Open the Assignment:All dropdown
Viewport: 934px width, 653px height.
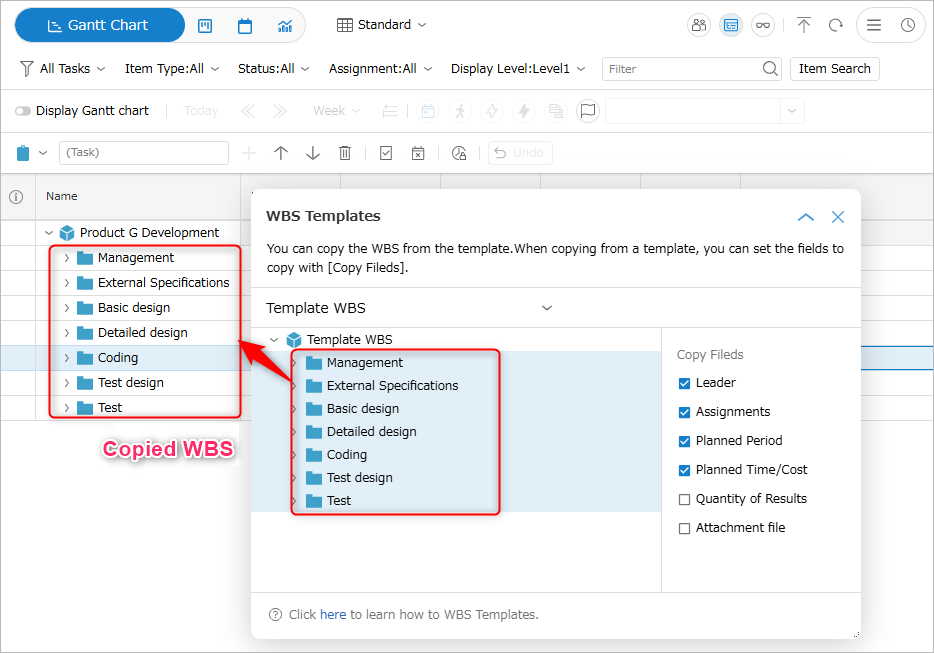pos(380,69)
